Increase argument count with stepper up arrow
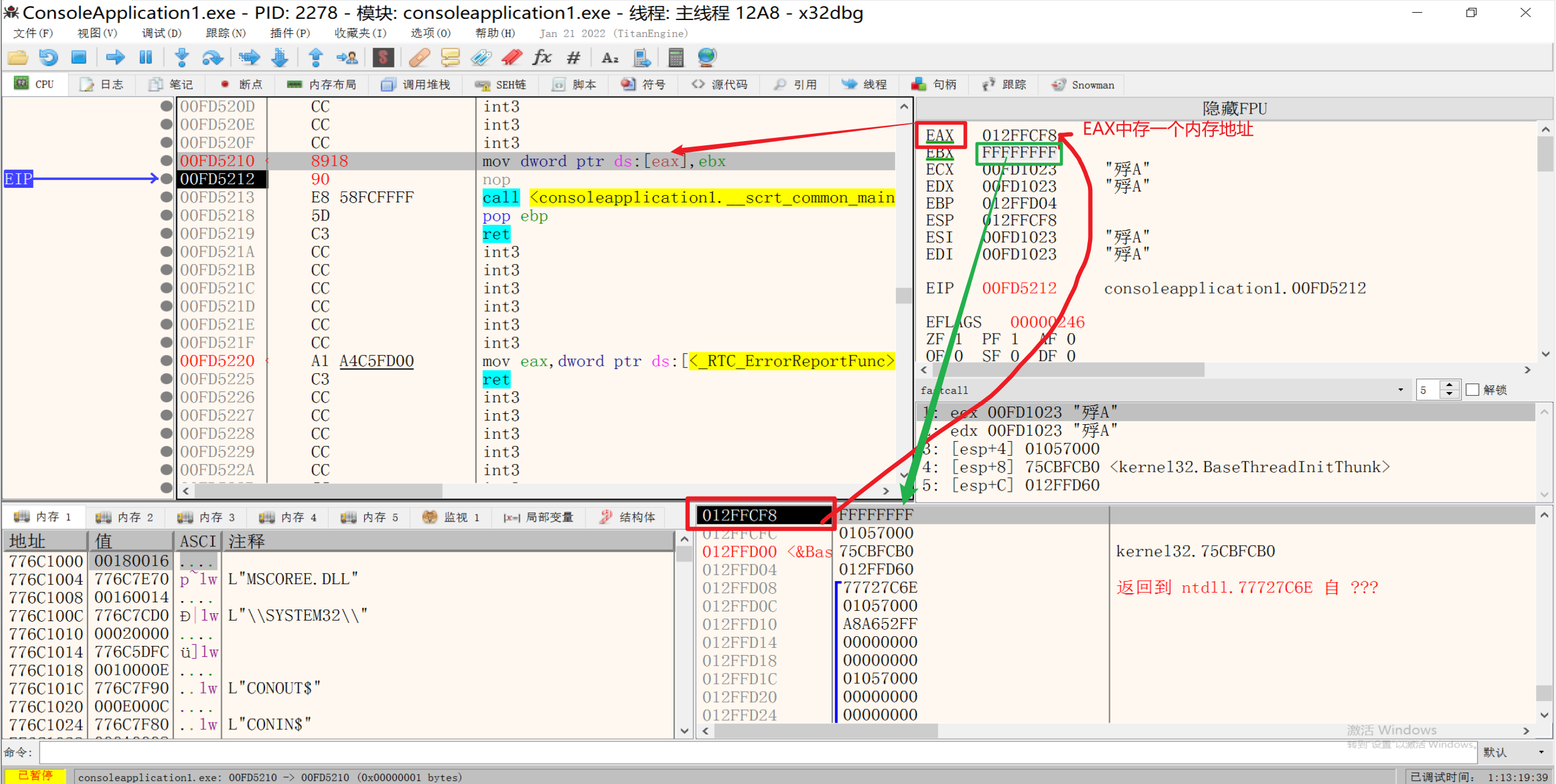Image resolution: width=1556 pixels, height=784 pixels. [1450, 385]
